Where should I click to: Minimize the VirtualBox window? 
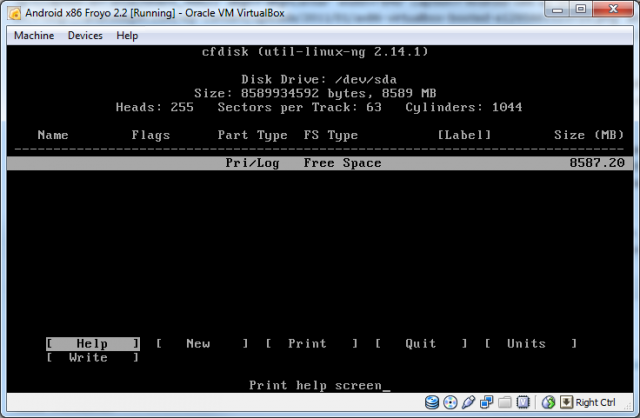pos(557,10)
